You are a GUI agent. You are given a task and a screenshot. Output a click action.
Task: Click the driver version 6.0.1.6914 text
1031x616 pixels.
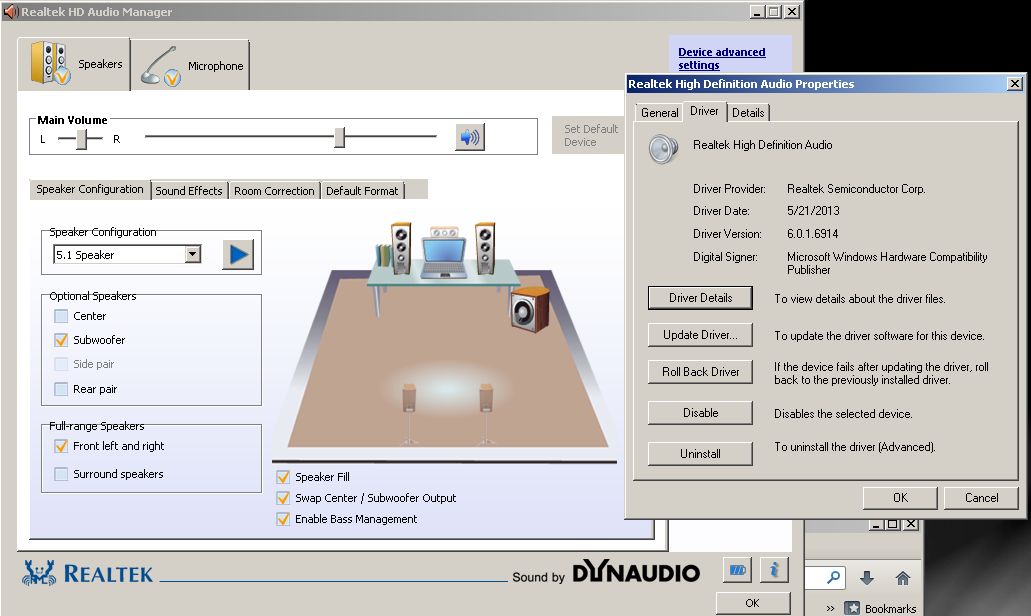click(813, 234)
